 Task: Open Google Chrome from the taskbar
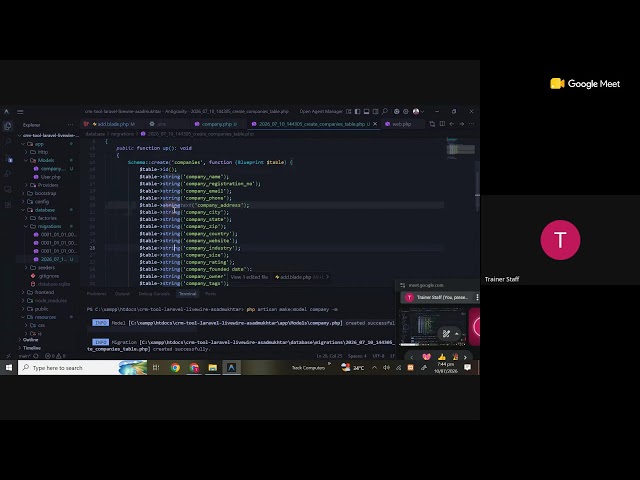(176, 368)
